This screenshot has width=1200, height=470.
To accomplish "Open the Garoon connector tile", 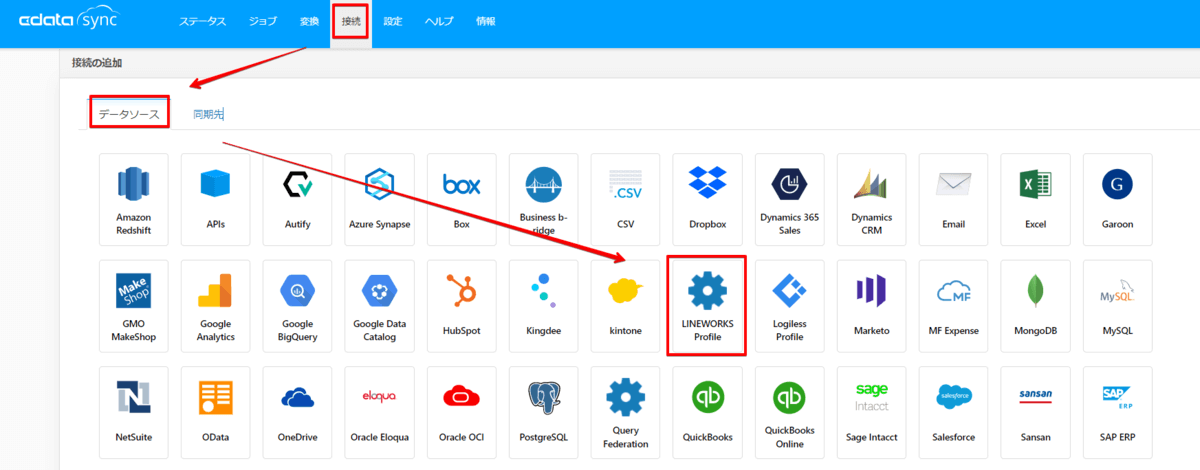I will (x=1118, y=198).
